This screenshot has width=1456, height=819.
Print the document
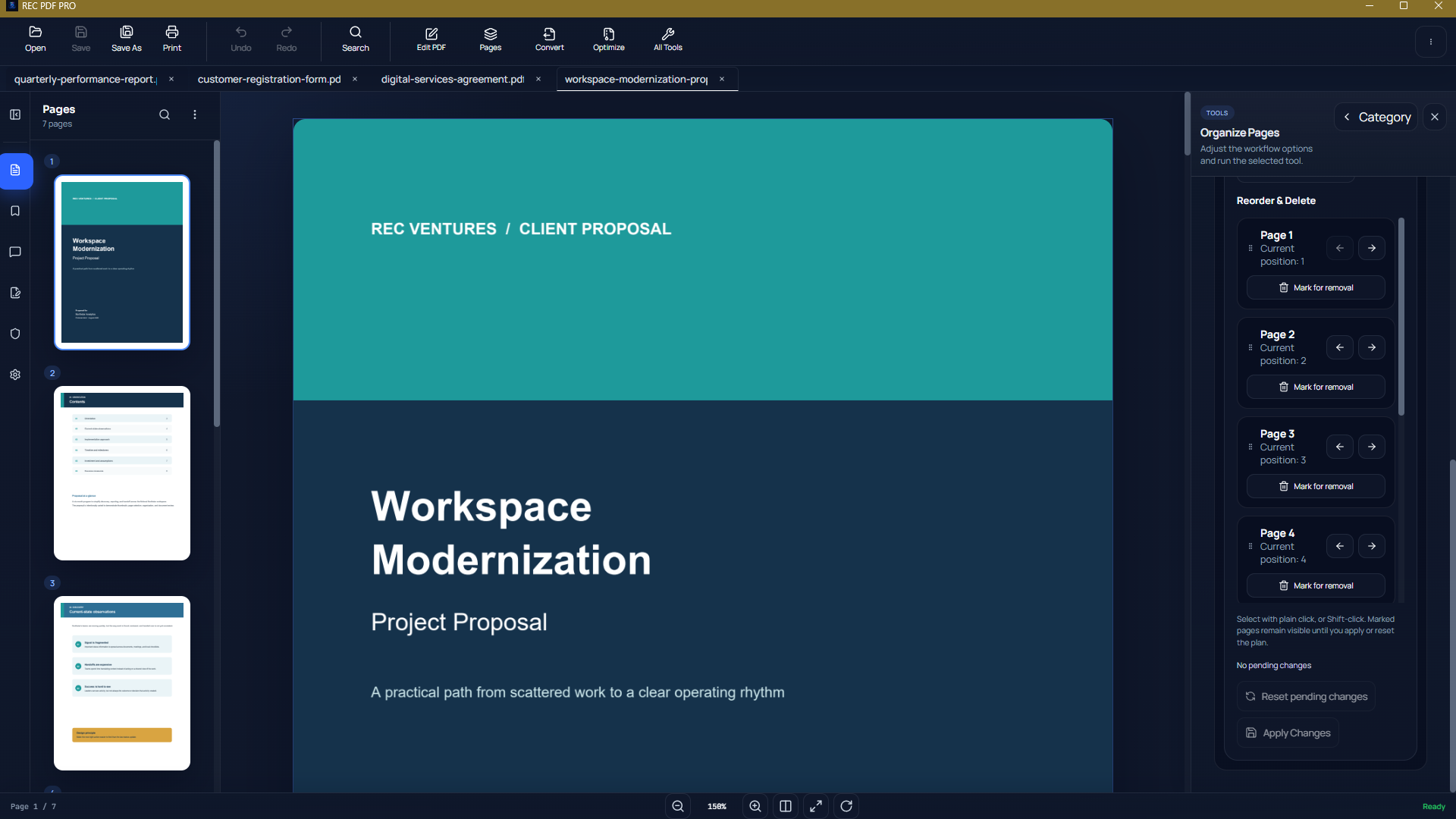[172, 39]
